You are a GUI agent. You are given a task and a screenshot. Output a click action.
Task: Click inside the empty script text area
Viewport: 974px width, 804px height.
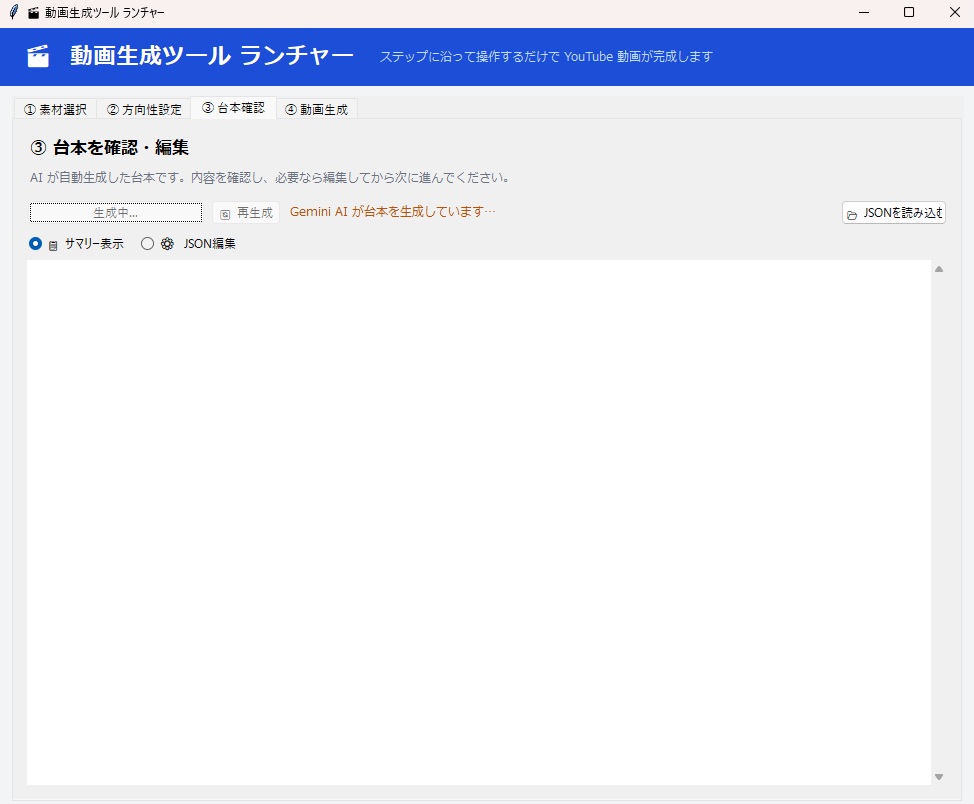coord(478,522)
